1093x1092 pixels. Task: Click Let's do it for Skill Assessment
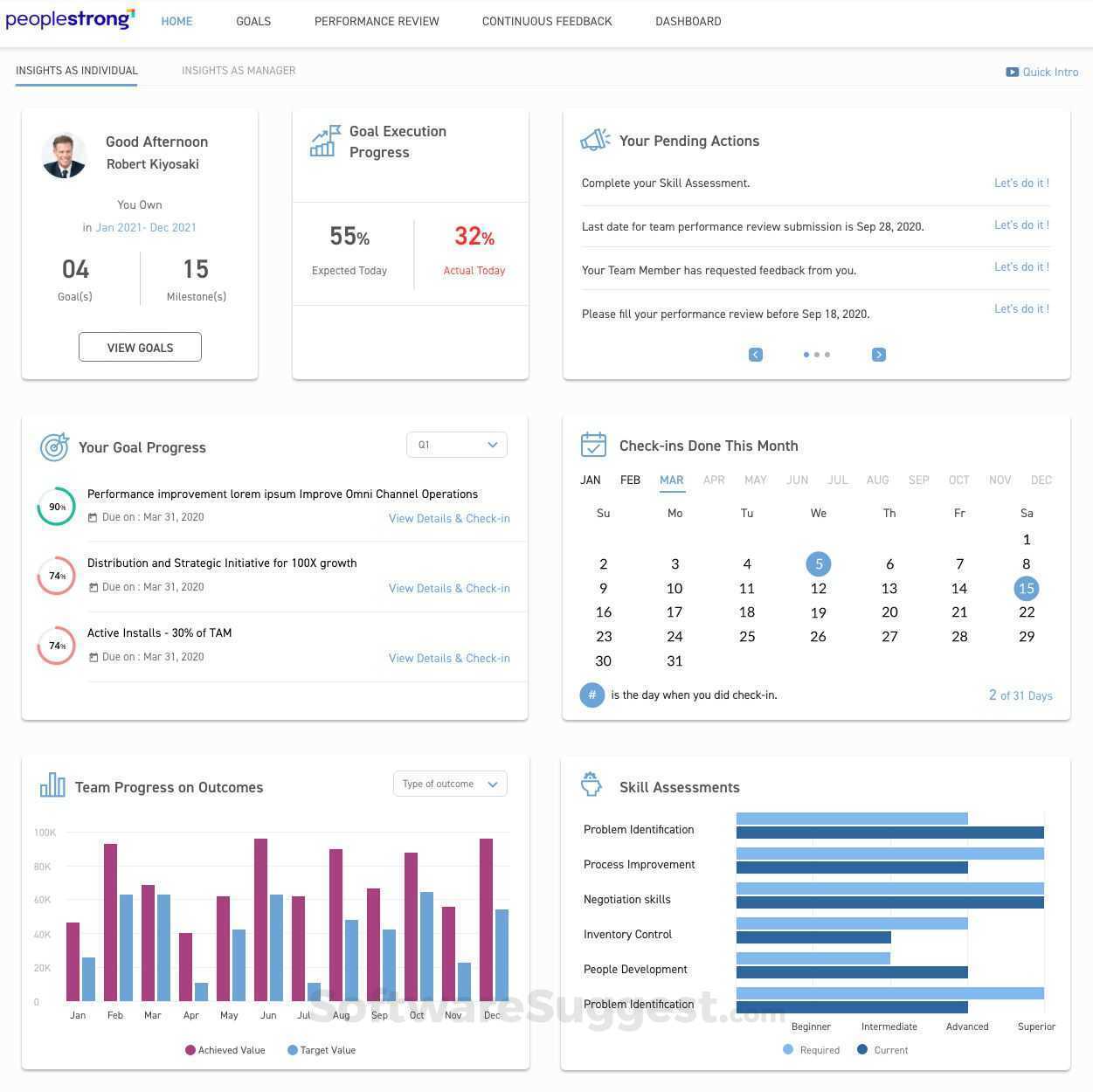pyautogui.click(x=1020, y=183)
